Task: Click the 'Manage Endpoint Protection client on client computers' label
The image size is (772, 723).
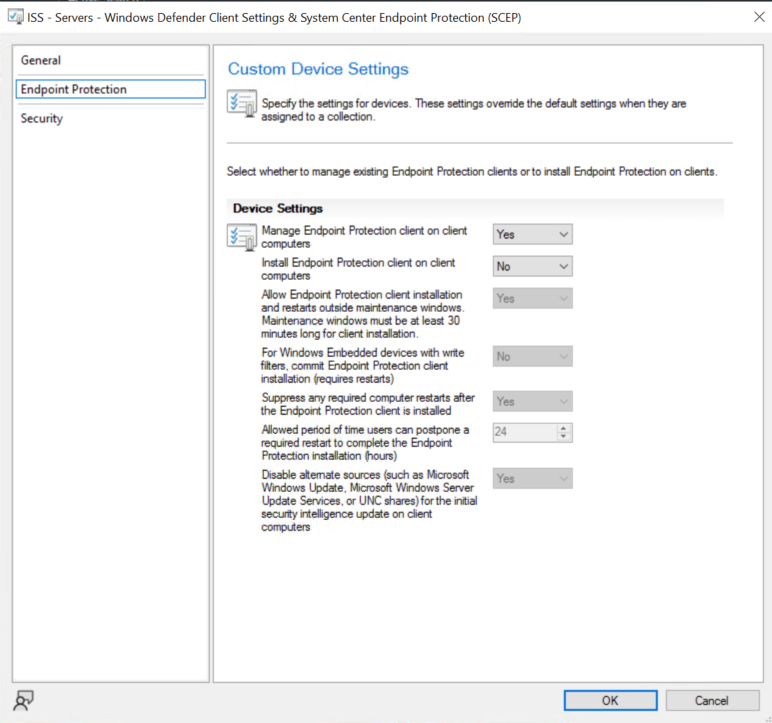Action: coord(364,237)
